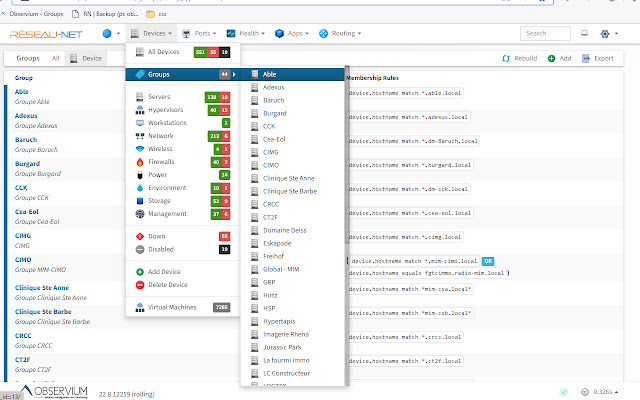Click the Add group button
Image resolution: width=640 pixels, height=400 pixels.
[560, 58]
